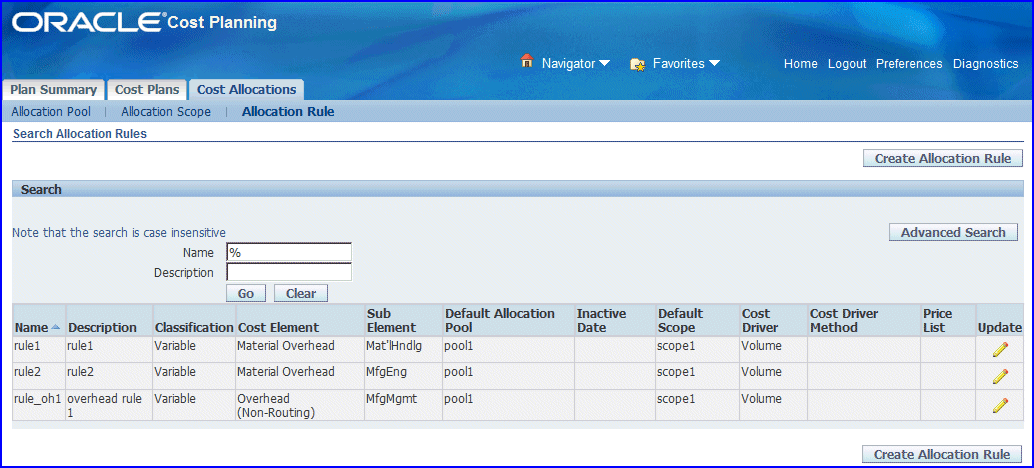Click the Mat'lHndlg sub element cell
Image resolution: width=1034 pixels, height=468 pixels.
(403, 349)
